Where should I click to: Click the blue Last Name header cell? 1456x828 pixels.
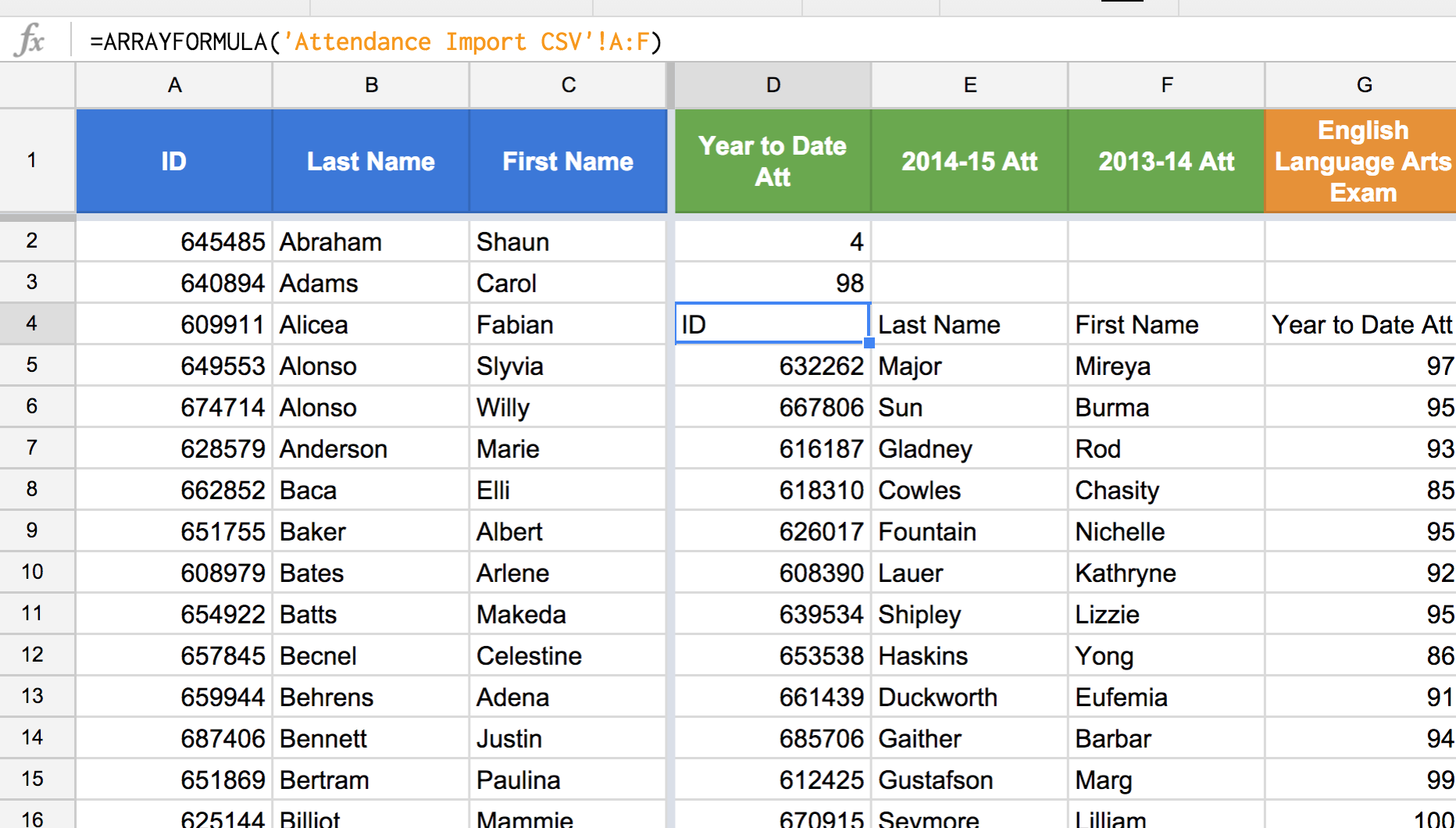coord(371,161)
